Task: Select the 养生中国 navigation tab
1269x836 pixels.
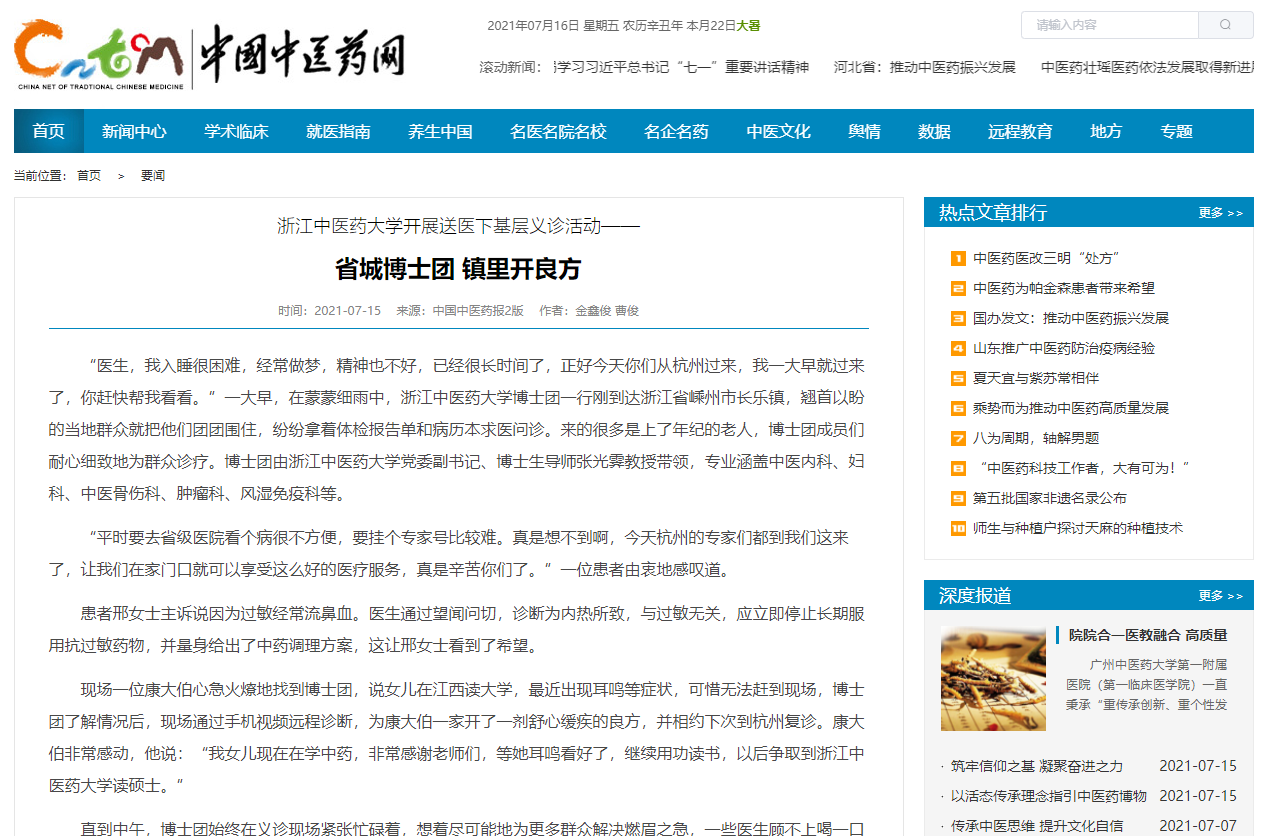Action: pos(440,131)
